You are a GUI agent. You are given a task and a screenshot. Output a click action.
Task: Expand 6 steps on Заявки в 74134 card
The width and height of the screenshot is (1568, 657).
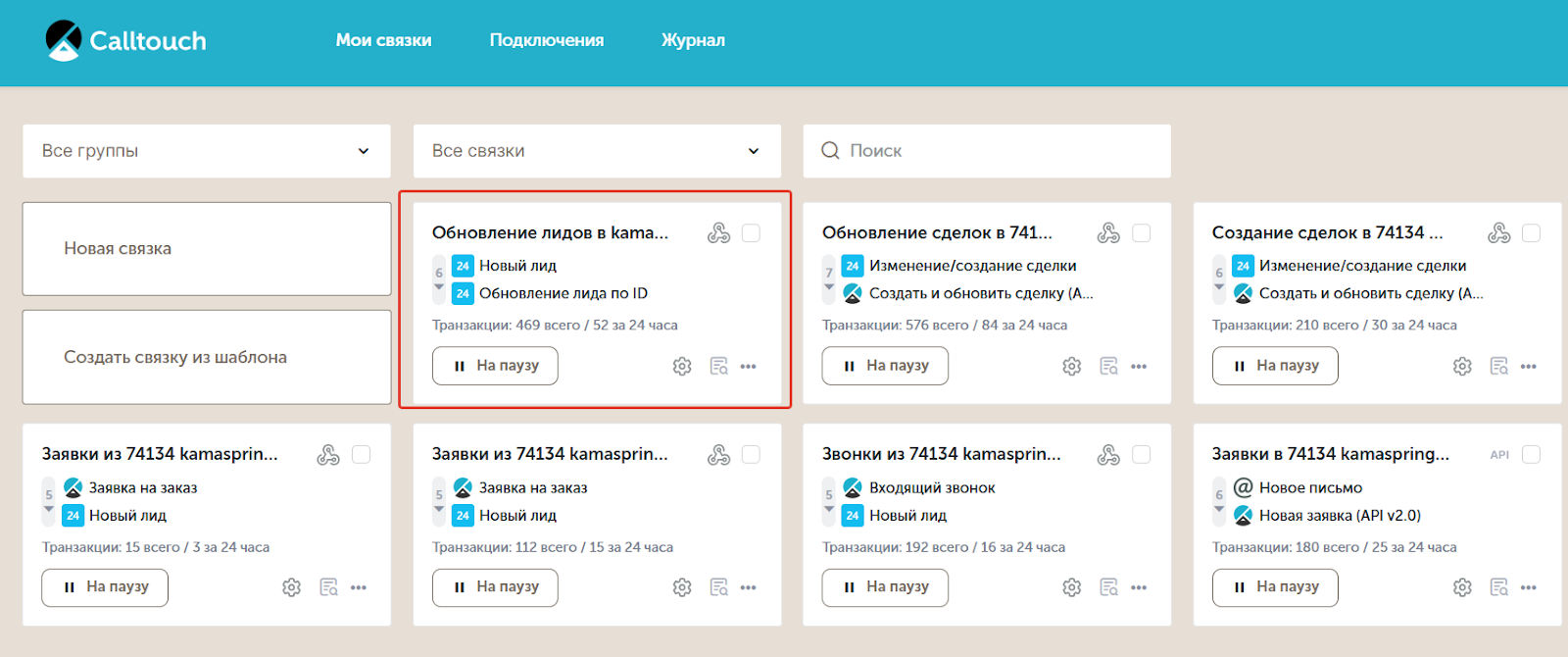(x=1219, y=501)
